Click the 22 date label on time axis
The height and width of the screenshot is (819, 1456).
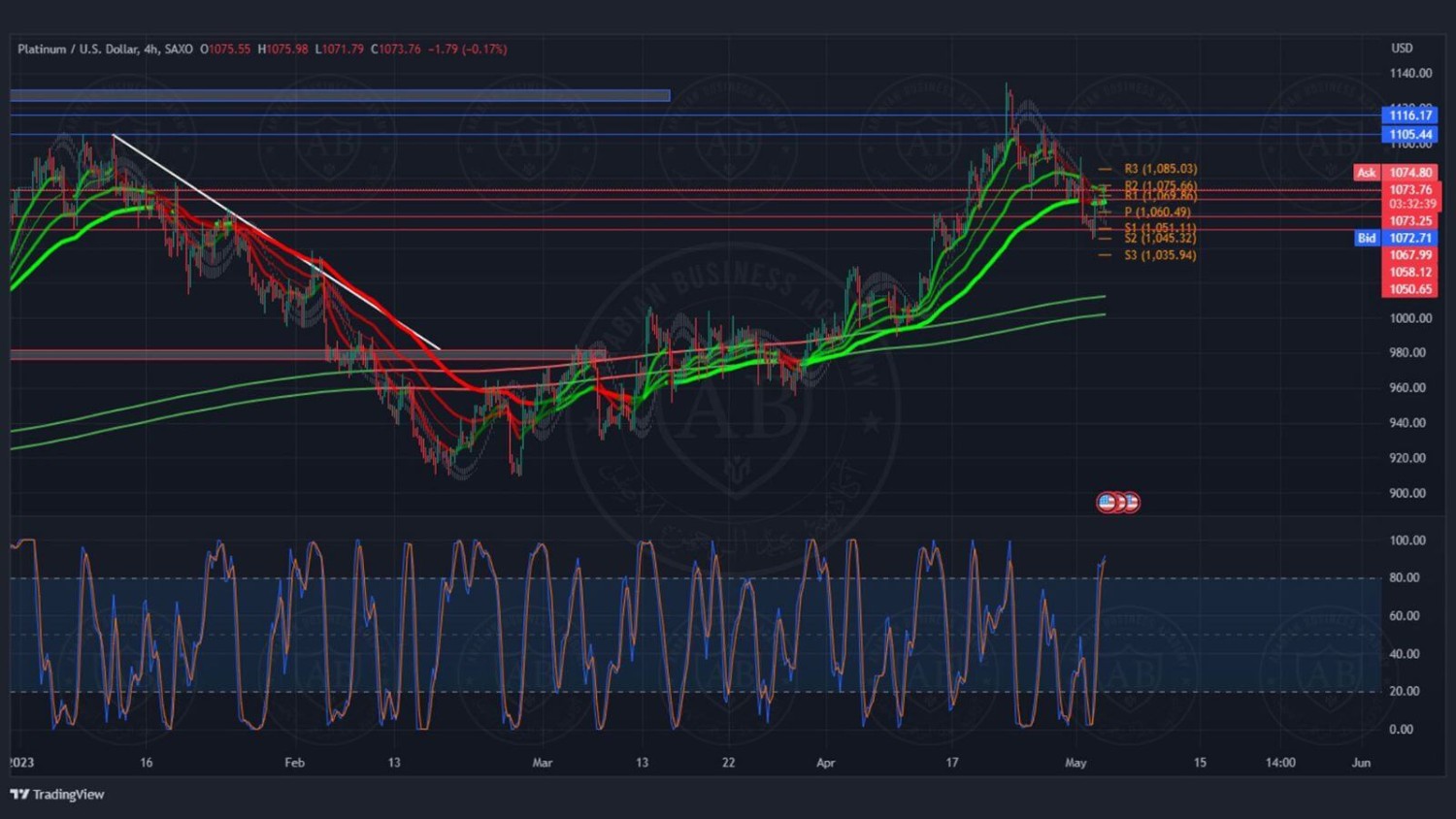[x=729, y=763]
